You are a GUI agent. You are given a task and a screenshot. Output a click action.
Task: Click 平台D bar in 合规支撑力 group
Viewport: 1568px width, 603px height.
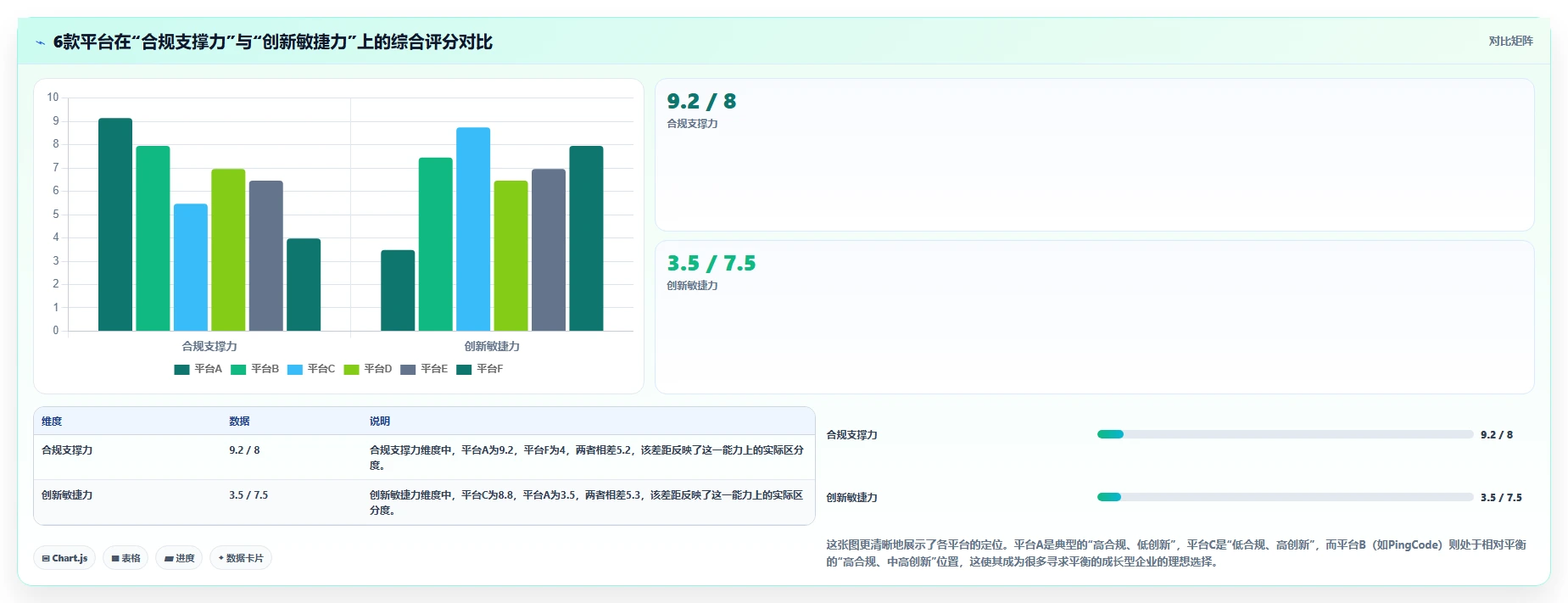(x=228, y=249)
